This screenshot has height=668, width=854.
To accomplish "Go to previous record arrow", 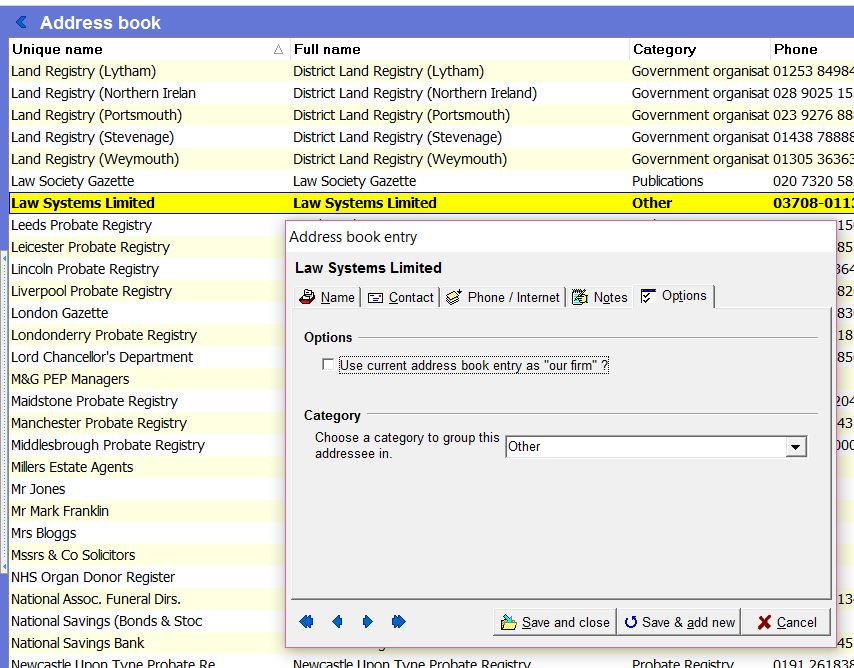I will click(x=337, y=622).
